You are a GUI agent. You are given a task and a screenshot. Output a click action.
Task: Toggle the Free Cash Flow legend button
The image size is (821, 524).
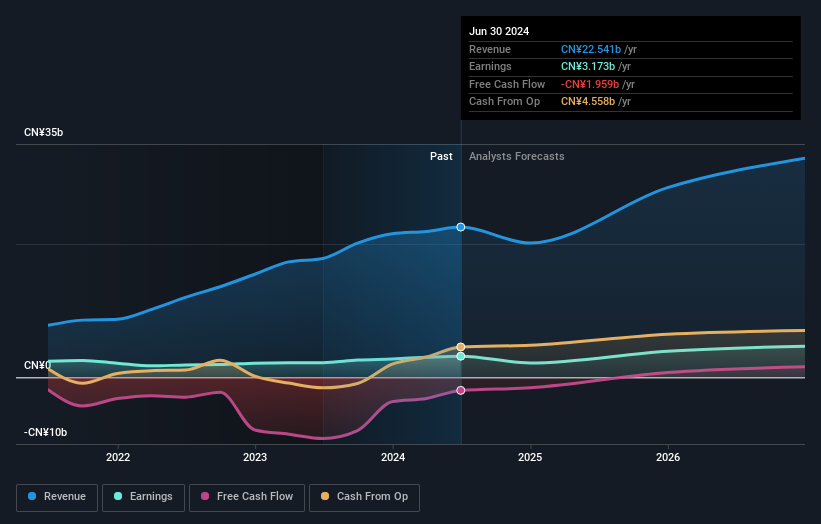247,497
